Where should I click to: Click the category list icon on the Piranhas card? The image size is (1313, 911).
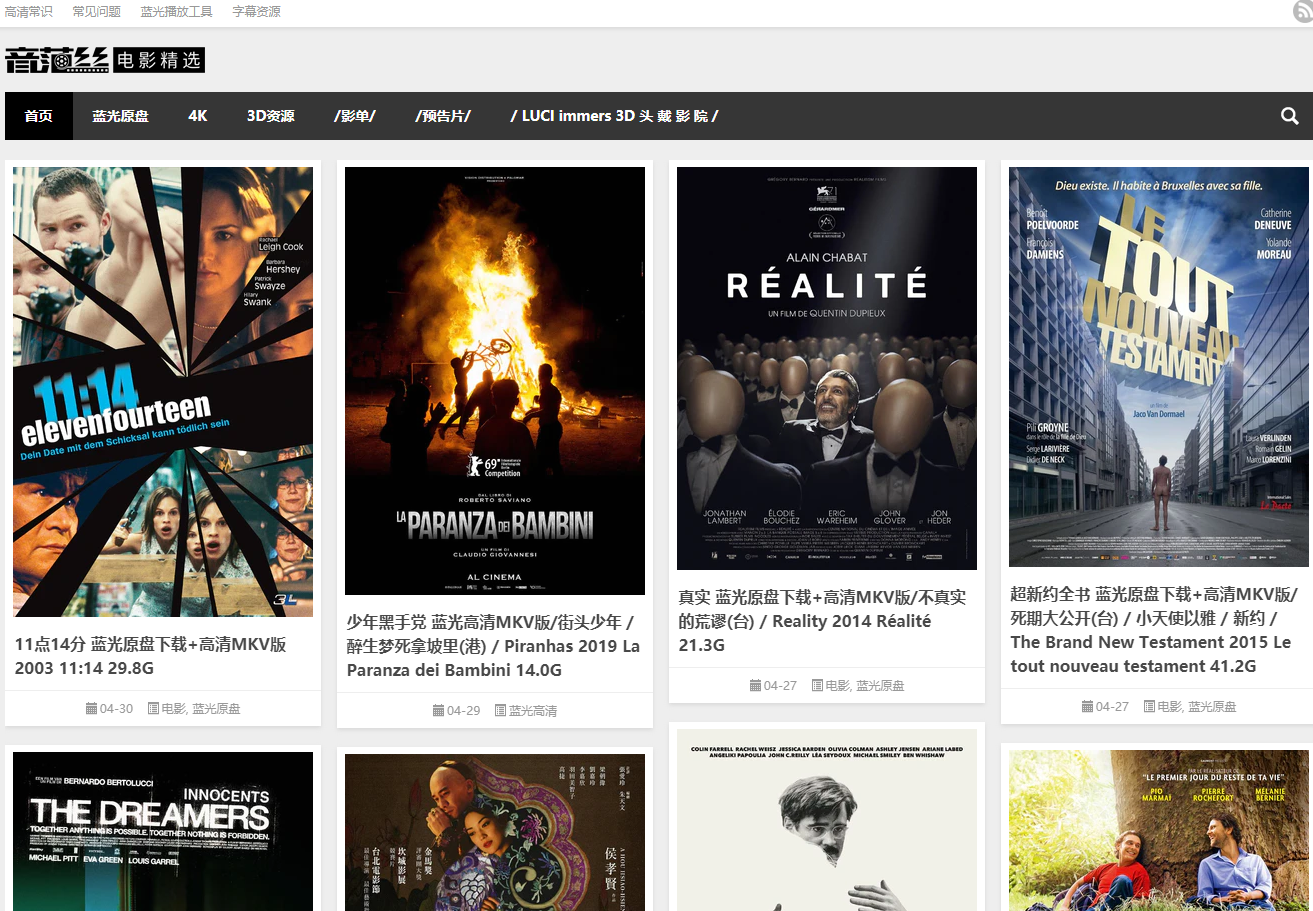pos(500,711)
